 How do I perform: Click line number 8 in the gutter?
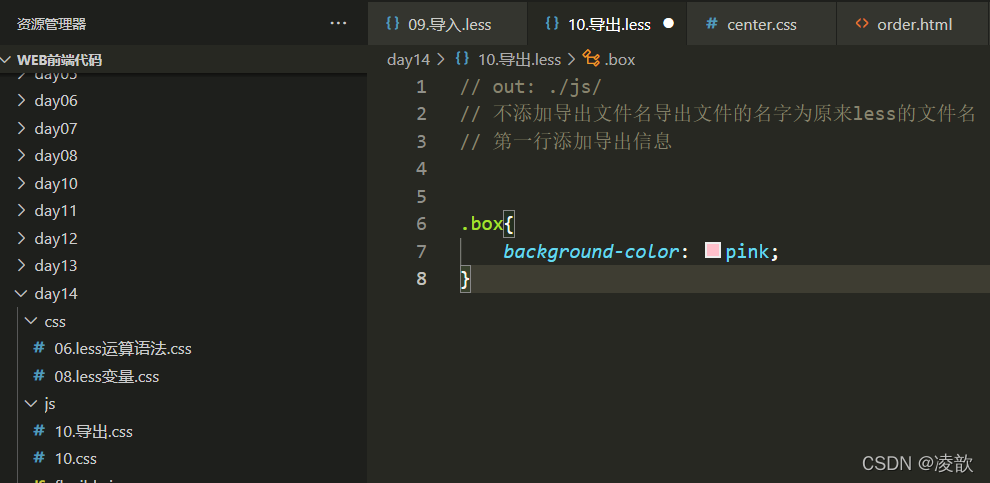tap(421, 278)
